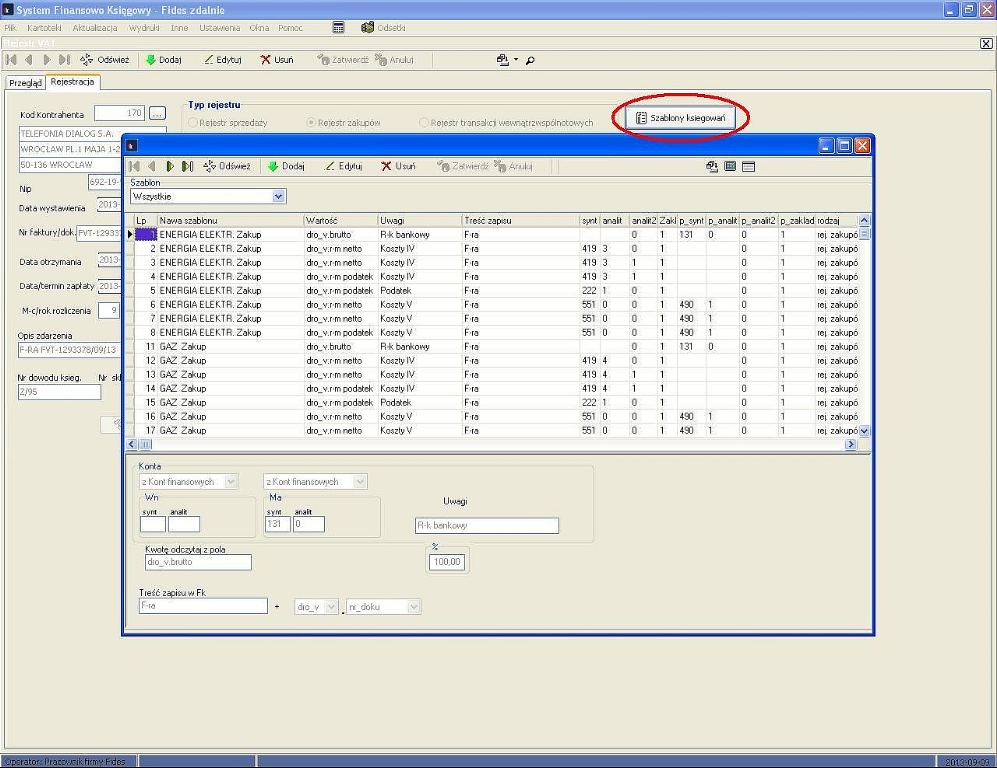The image size is (997, 768).
Task: Go to next record in templates window
Action: tap(170, 166)
